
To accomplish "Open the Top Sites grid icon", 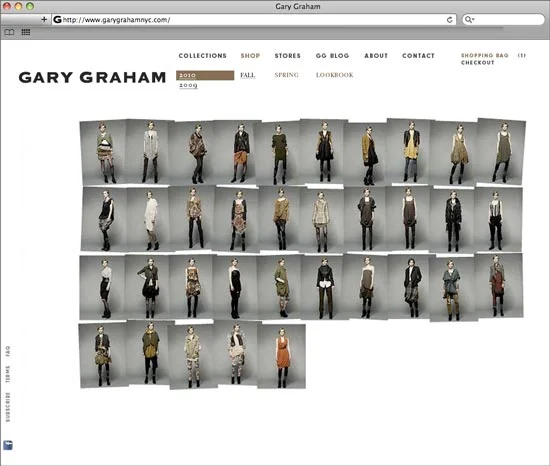I will pyautogui.click(x=26, y=32).
